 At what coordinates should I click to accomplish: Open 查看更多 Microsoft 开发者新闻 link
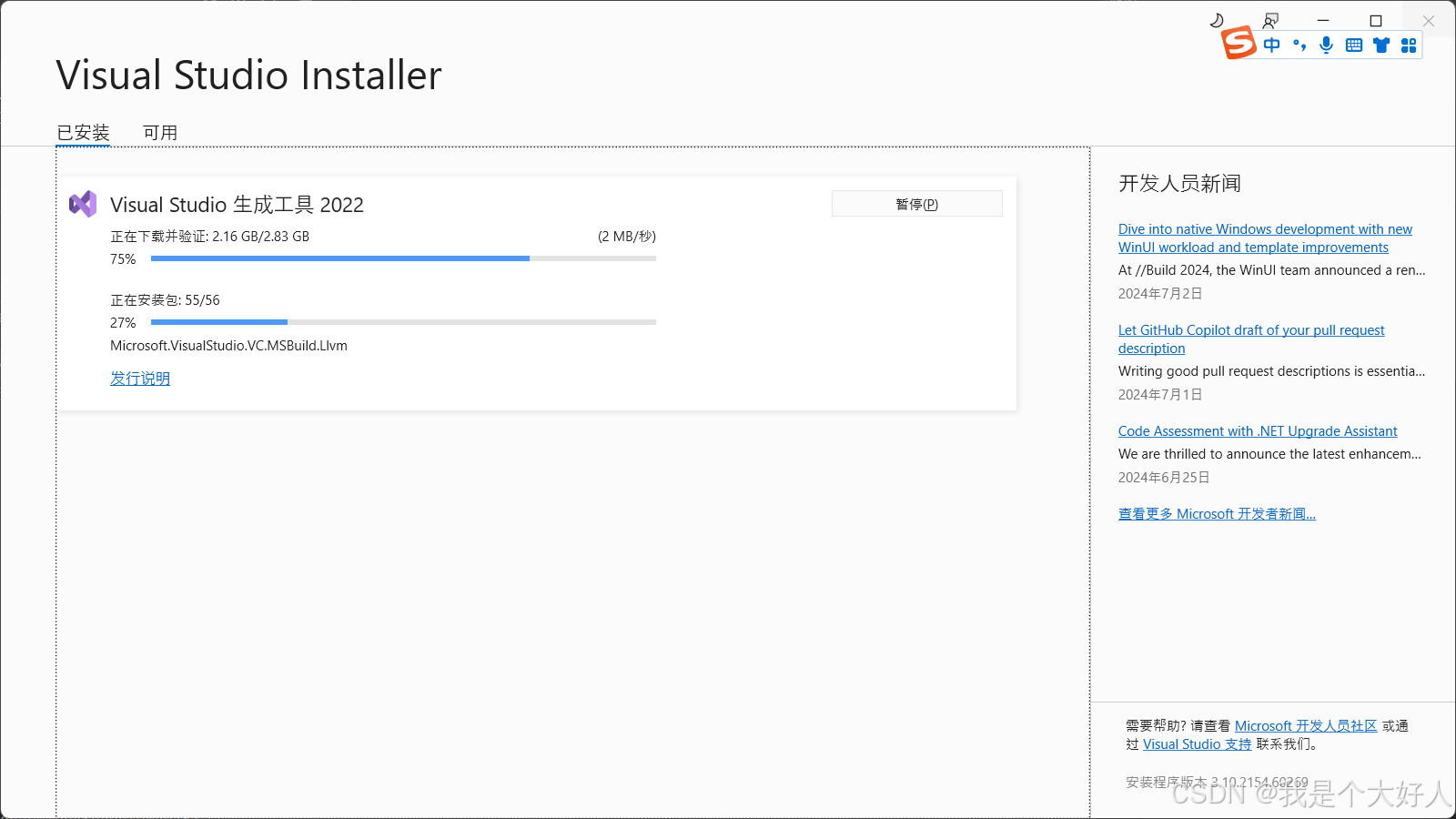point(1217,514)
